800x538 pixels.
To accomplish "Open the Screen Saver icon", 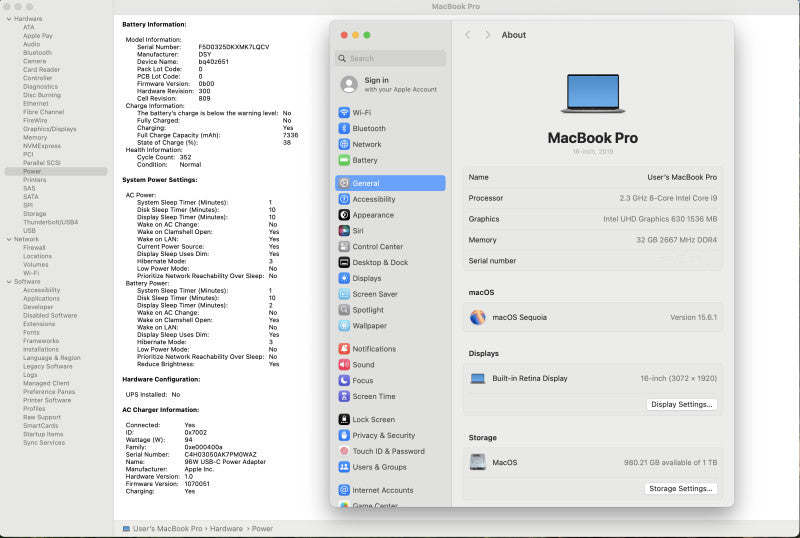I will 344,294.
